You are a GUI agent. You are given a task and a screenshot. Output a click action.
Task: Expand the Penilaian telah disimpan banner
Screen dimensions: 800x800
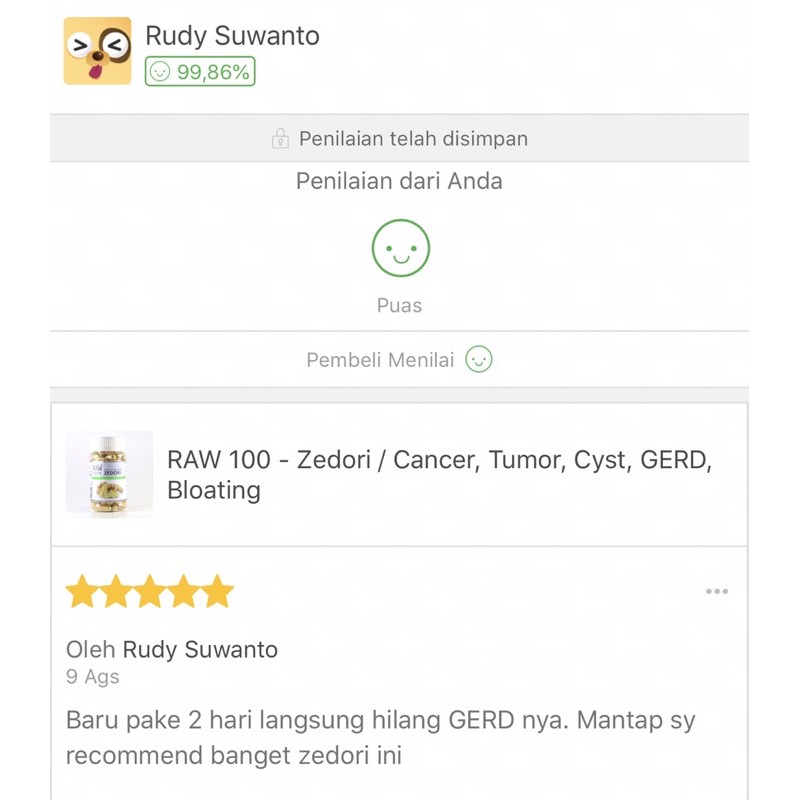coord(400,139)
